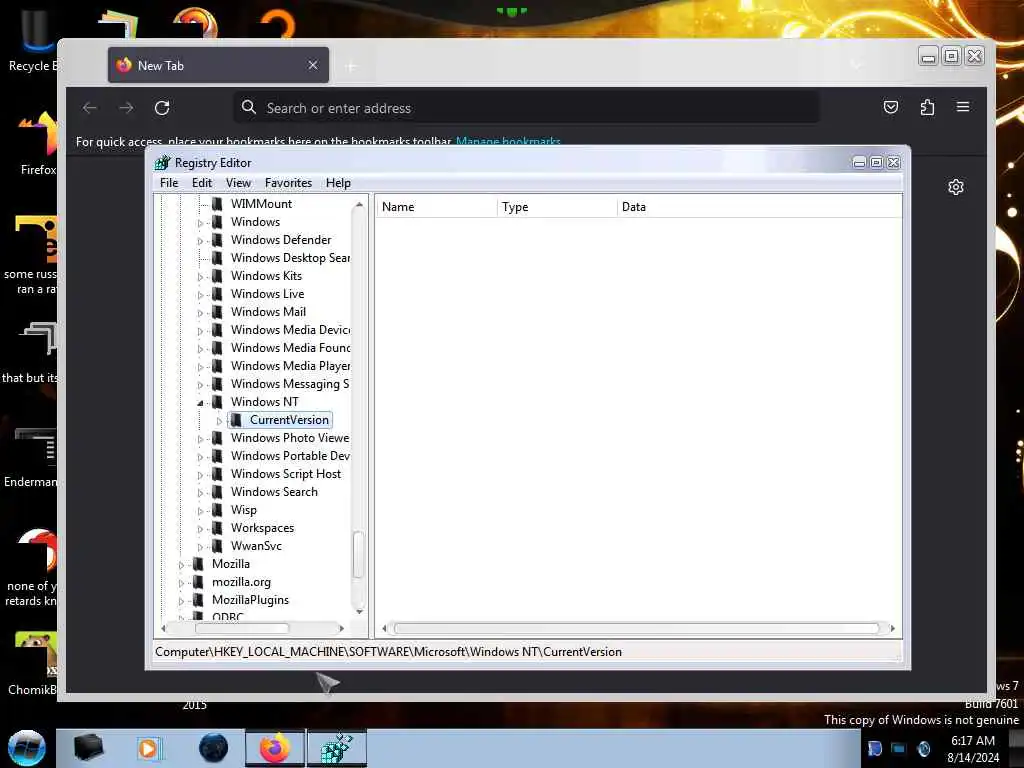Open the Edit menu in Registry Editor
The height and width of the screenshot is (768, 1024).
(201, 183)
